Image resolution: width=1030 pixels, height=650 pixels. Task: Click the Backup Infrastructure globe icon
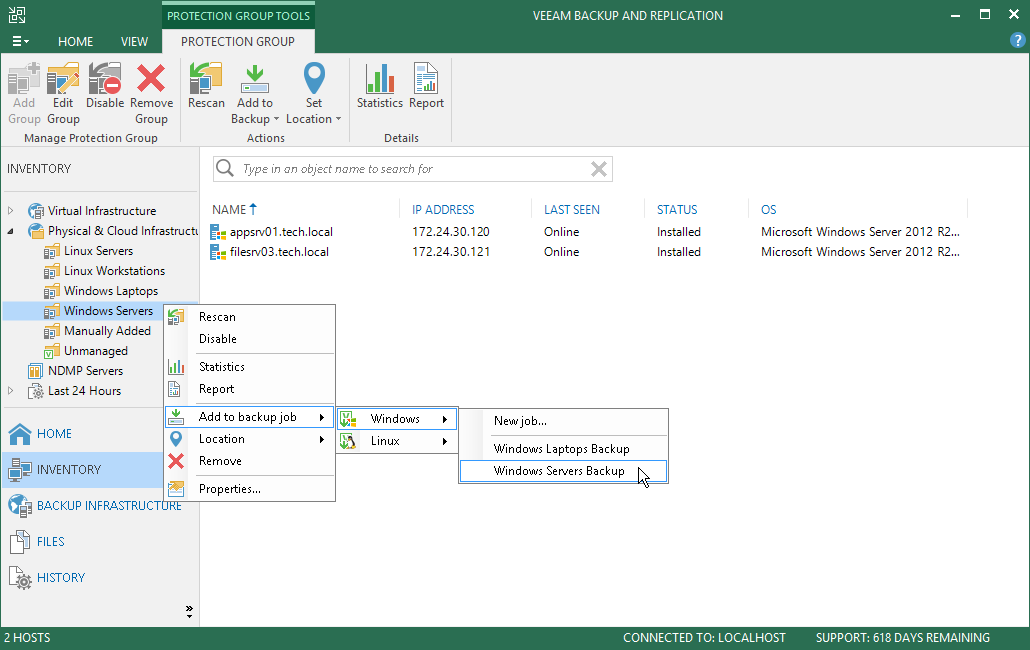point(20,506)
